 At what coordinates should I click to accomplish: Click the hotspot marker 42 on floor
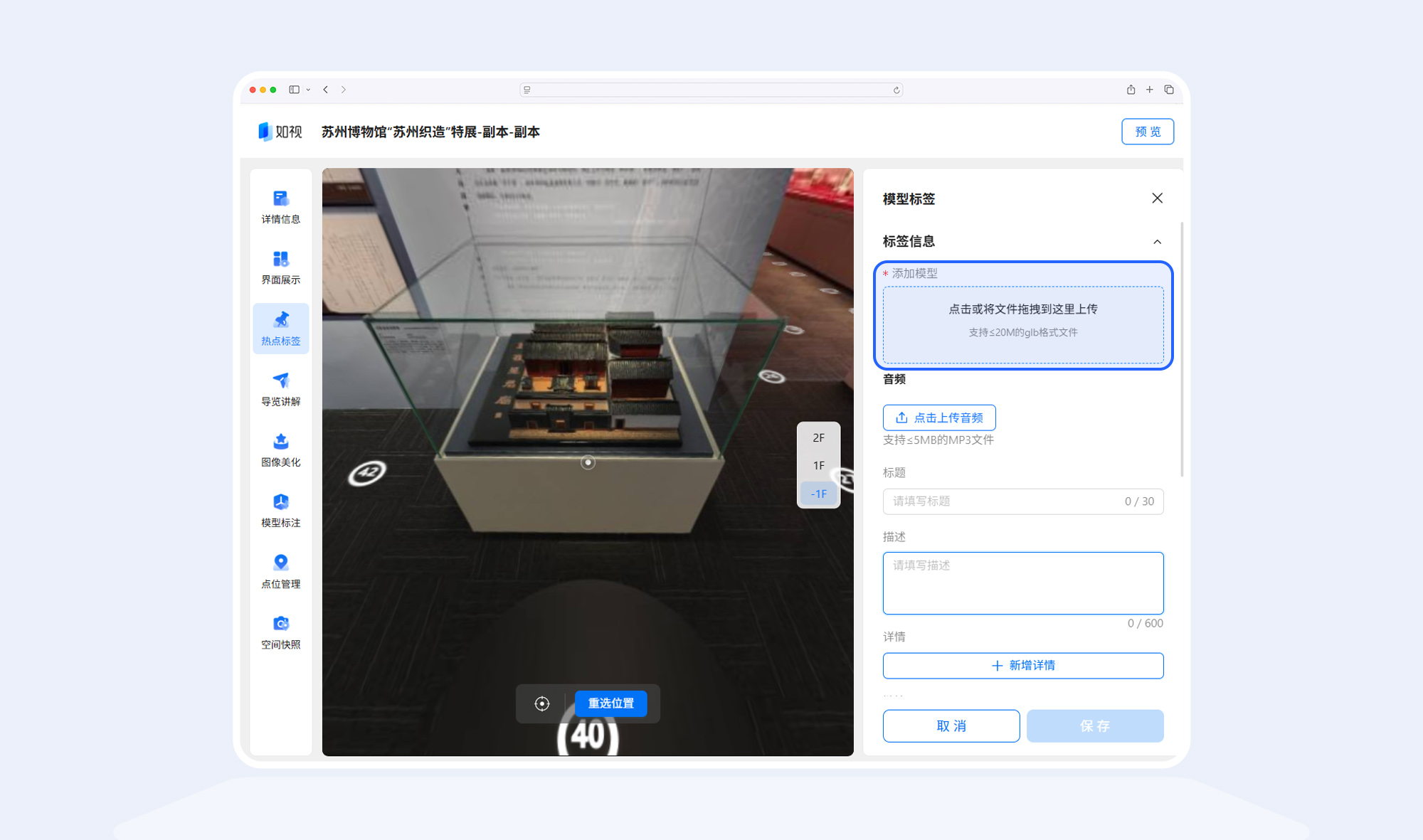pyautogui.click(x=367, y=472)
